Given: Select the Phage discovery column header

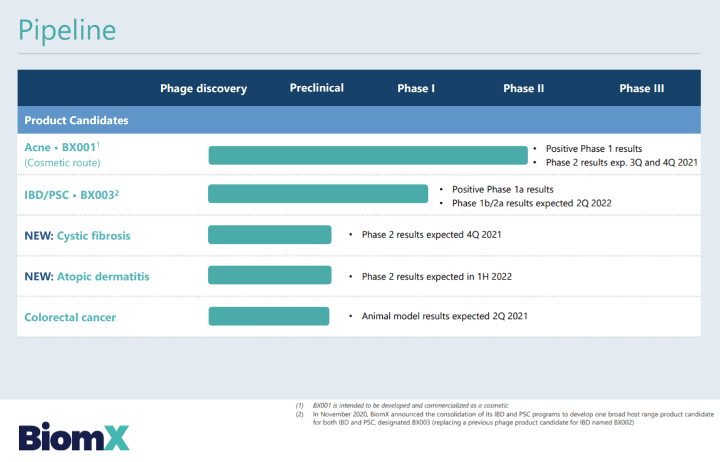Looking at the screenshot, I should point(203,88).
